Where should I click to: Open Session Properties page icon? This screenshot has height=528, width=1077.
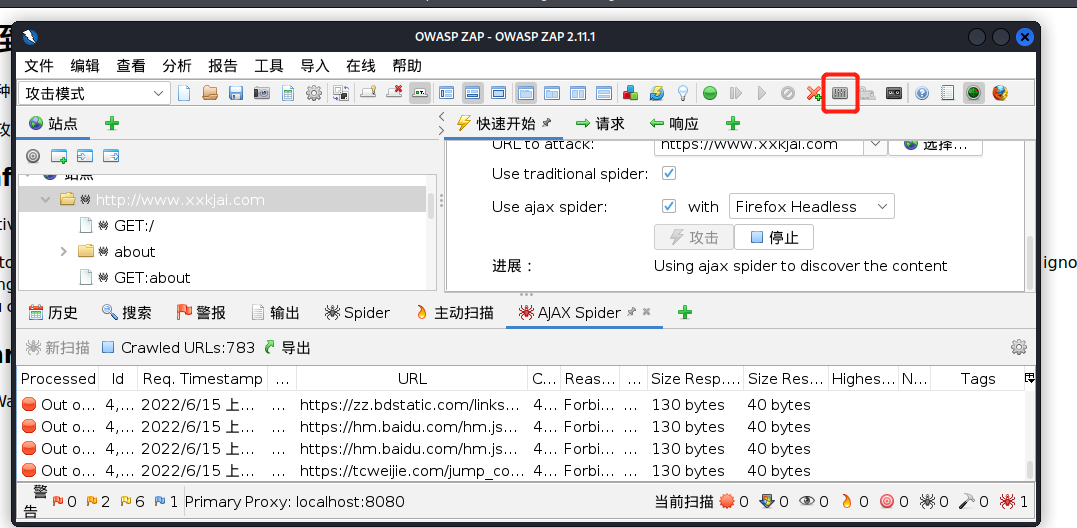coord(288,93)
